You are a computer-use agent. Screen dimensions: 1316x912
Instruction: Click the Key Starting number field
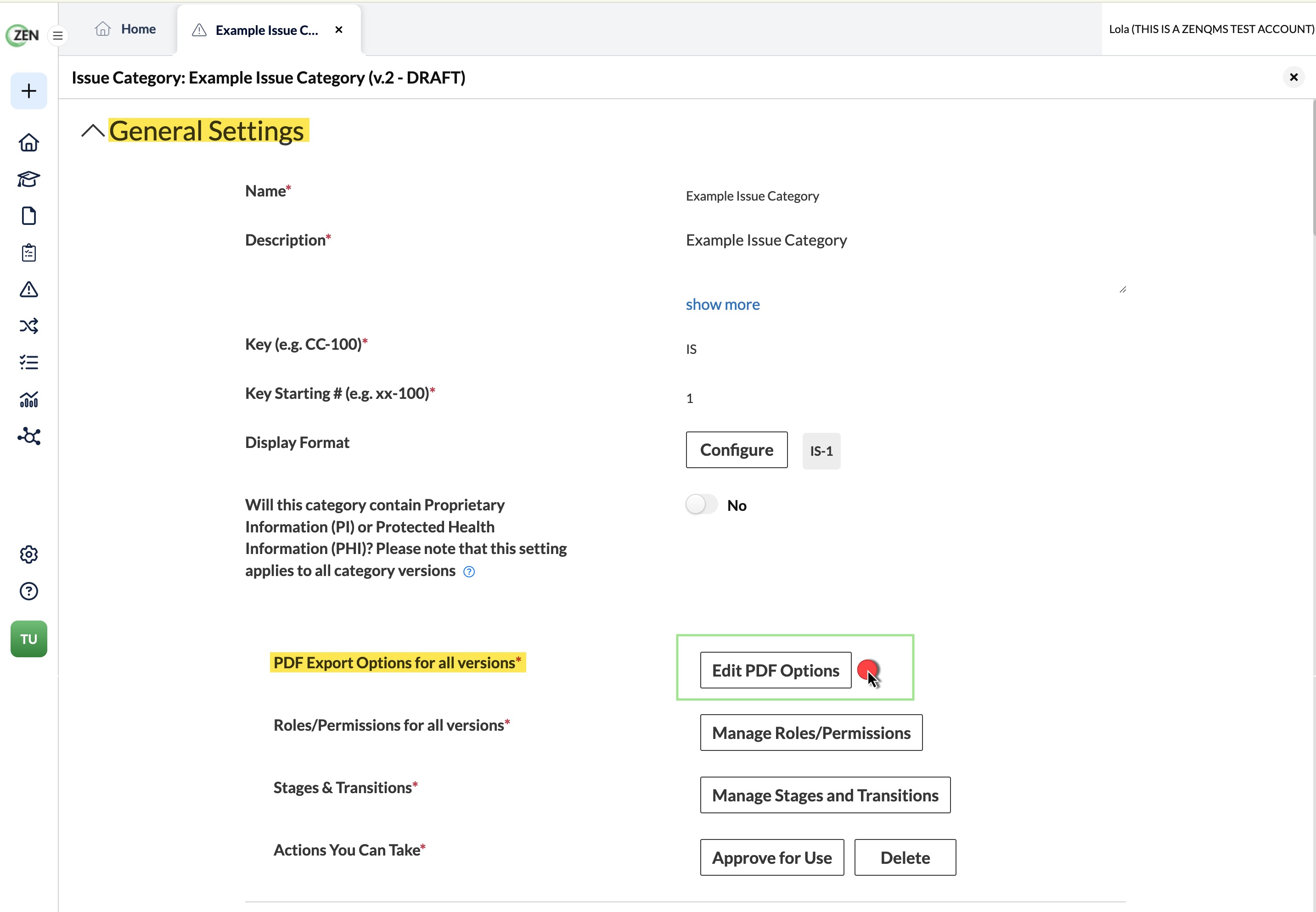point(689,398)
